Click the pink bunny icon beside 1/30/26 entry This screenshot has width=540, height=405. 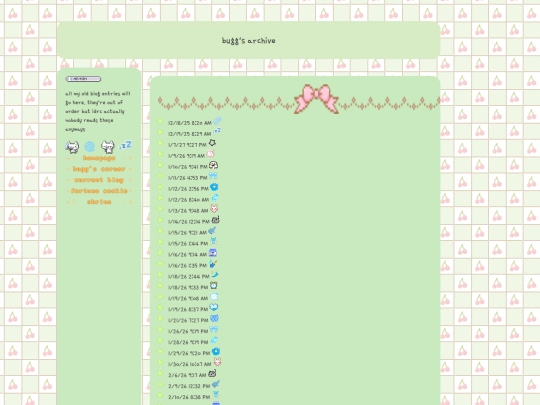pos(217,362)
